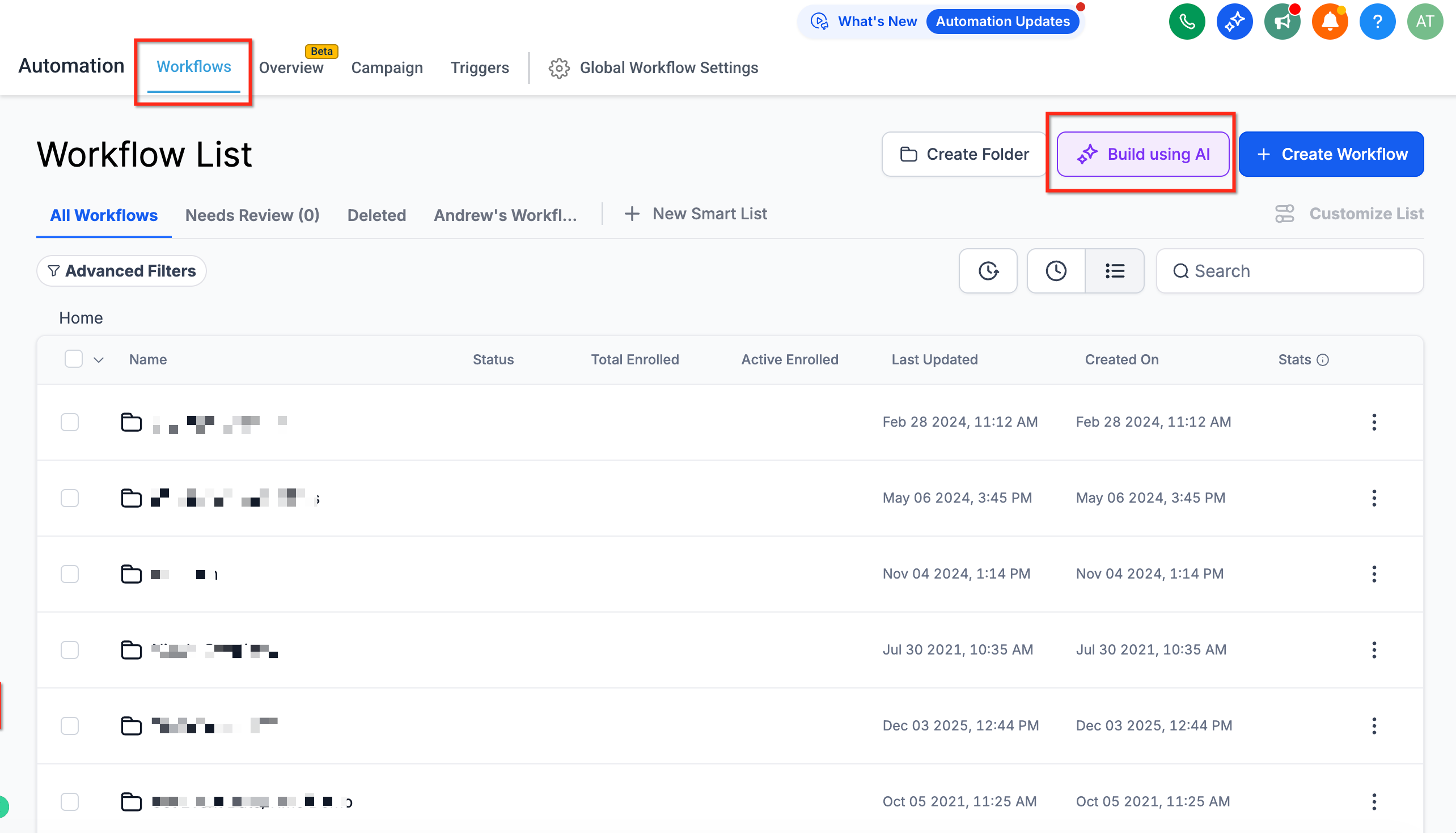Expand the select-all dropdown chevron
Viewport: 1456px width, 833px height.
[x=99, y=360]
